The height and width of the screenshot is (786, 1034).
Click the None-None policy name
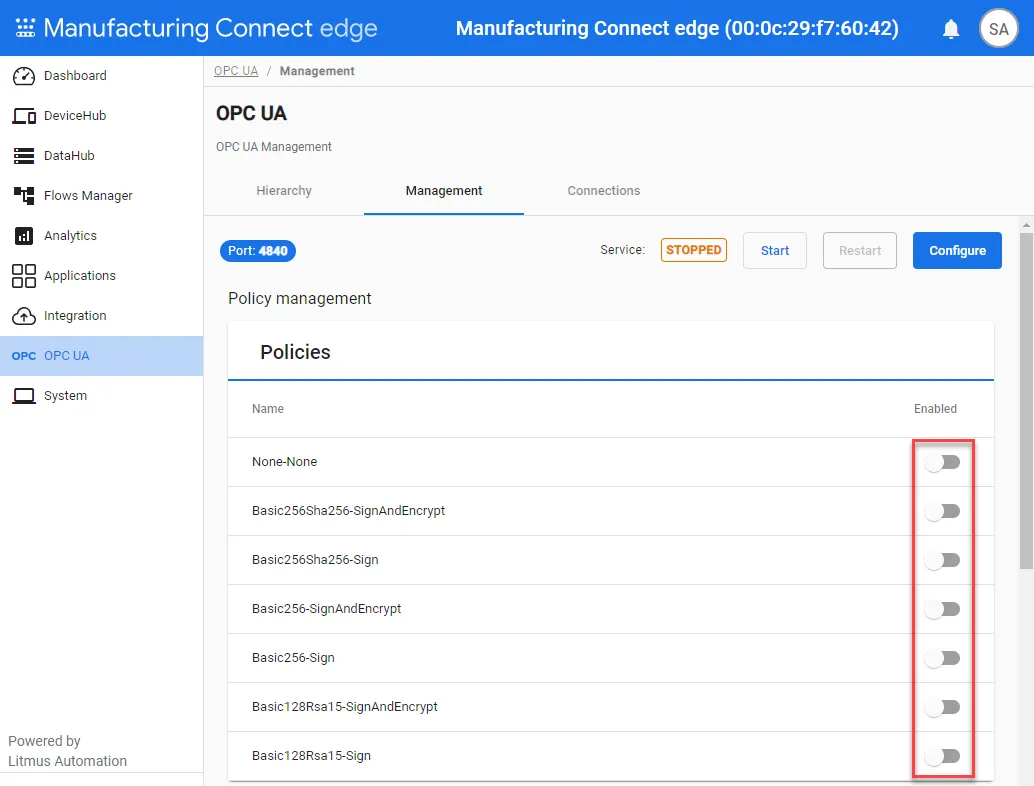tap(284, 462)
